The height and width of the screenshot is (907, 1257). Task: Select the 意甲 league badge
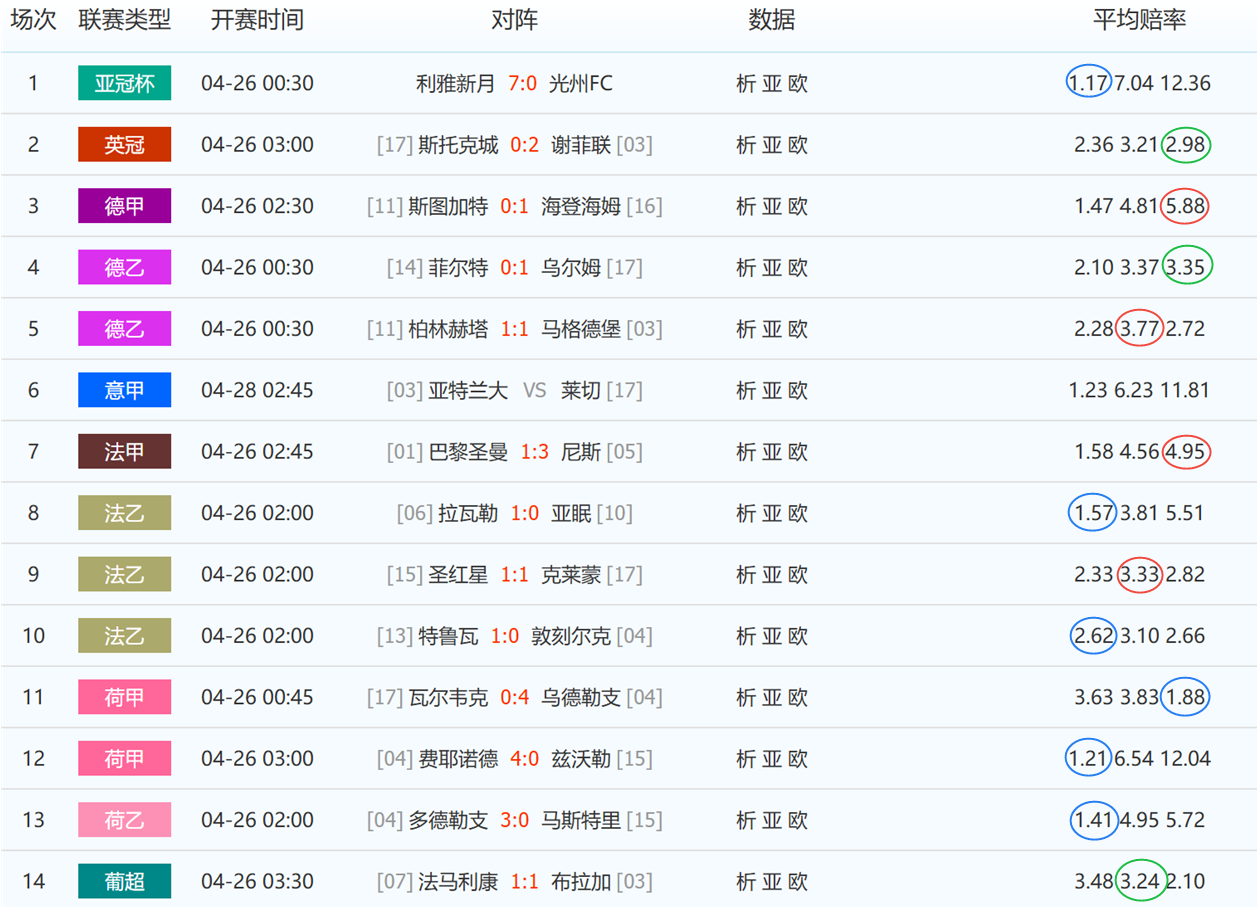[124, 390]
